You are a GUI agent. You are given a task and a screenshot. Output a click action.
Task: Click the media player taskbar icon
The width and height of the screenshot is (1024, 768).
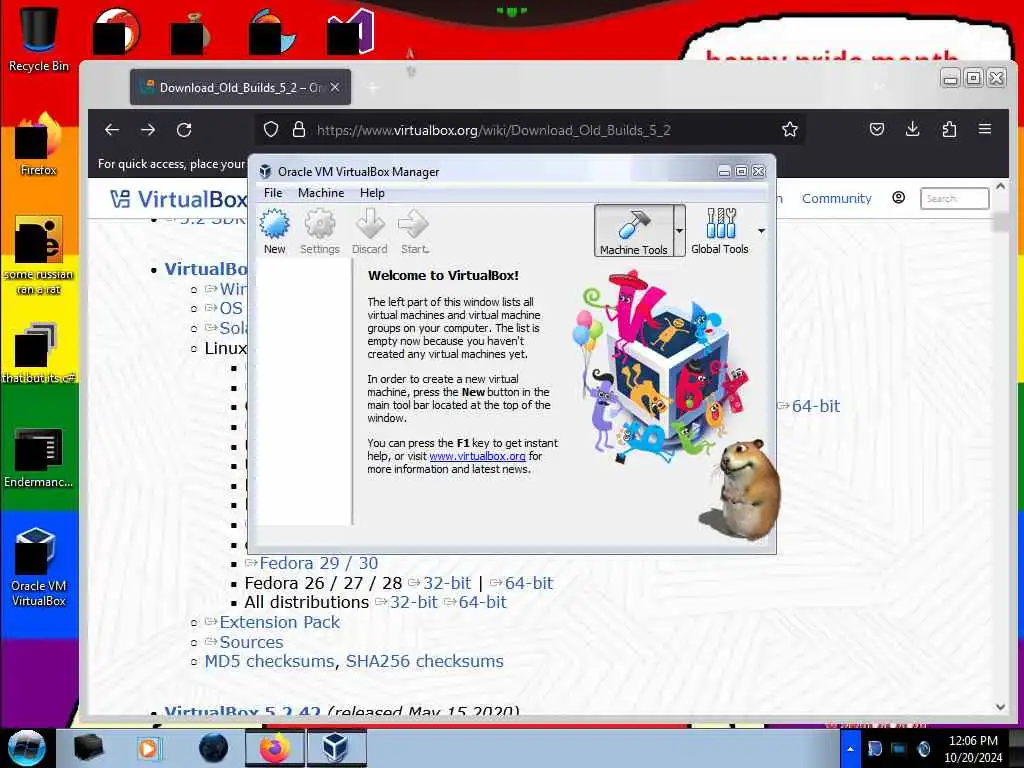point(148,748)
